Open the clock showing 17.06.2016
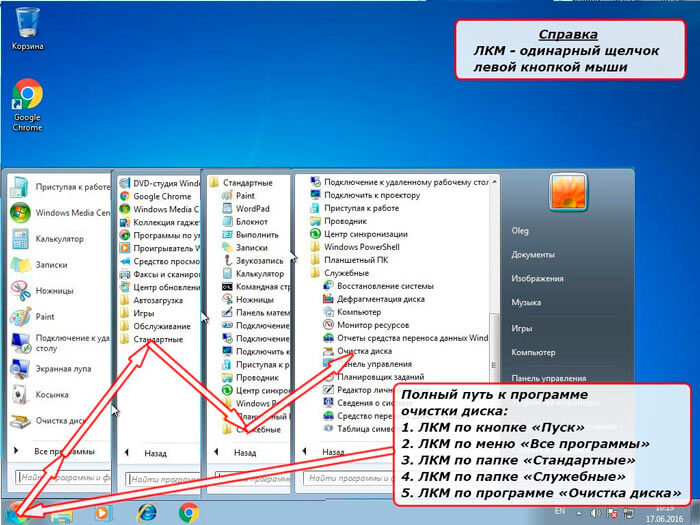Image resolution: width=700 pixels, height=525 pixels. [664, 513]
